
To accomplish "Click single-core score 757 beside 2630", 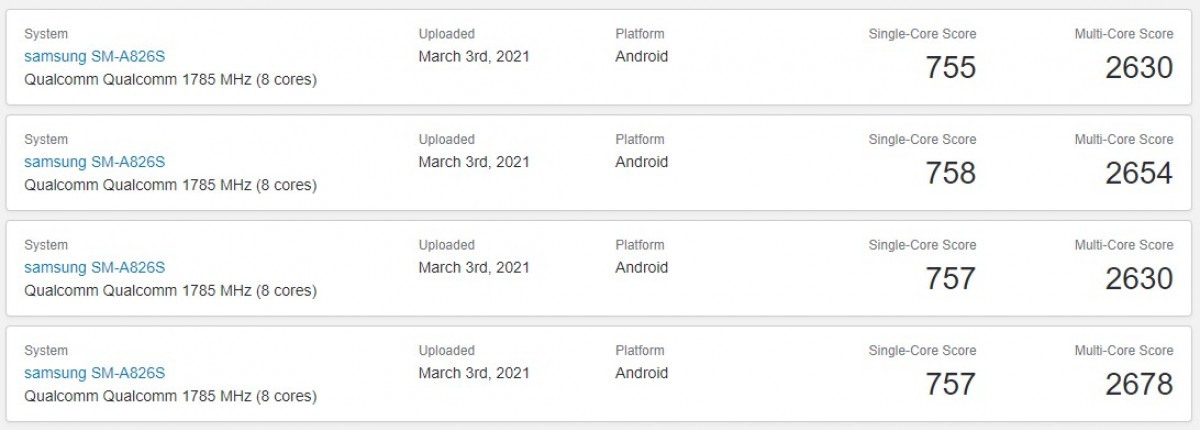I will click(x=950, y=278).
